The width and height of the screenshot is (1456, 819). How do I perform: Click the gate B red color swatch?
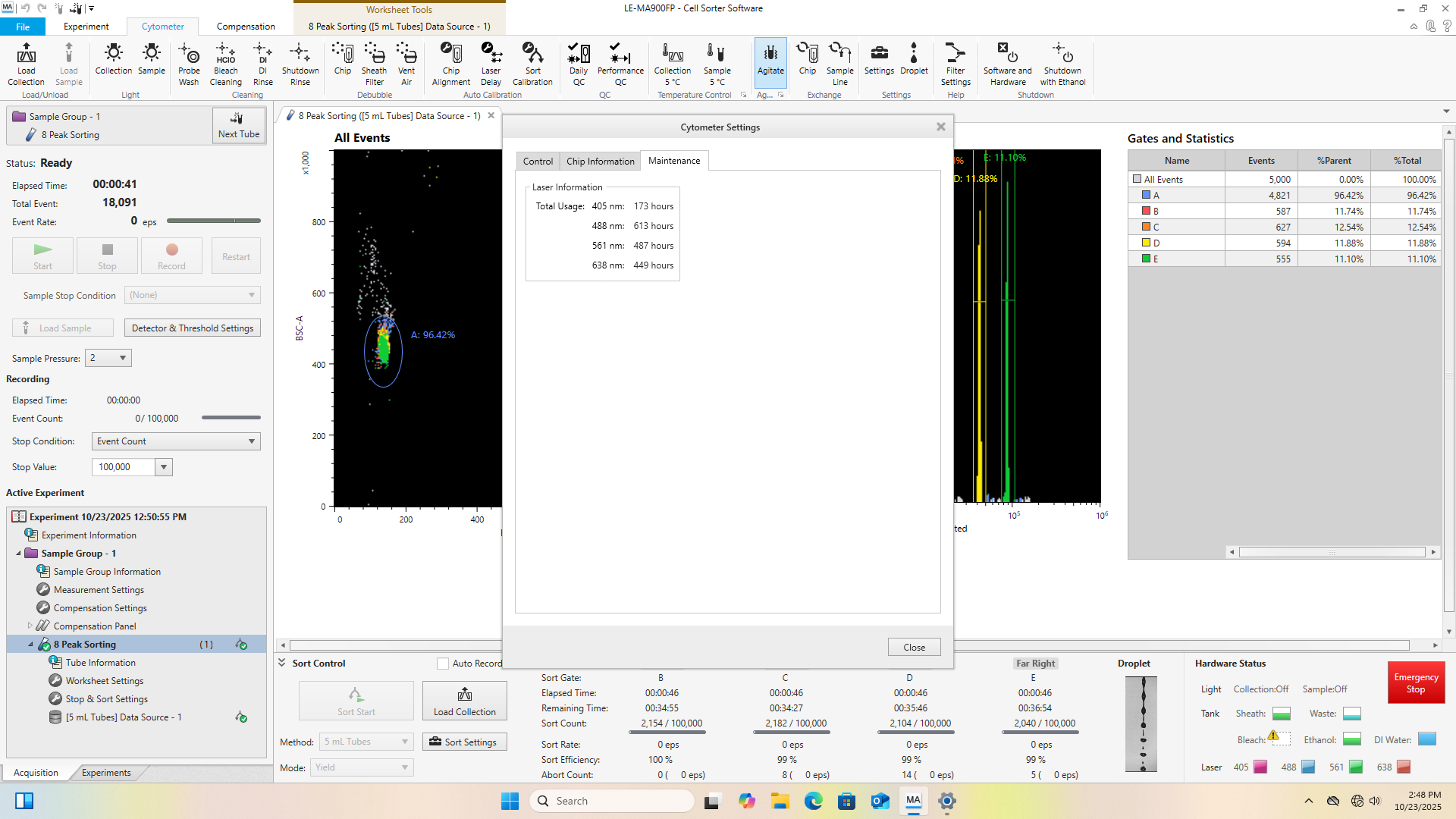(1146, 211)
